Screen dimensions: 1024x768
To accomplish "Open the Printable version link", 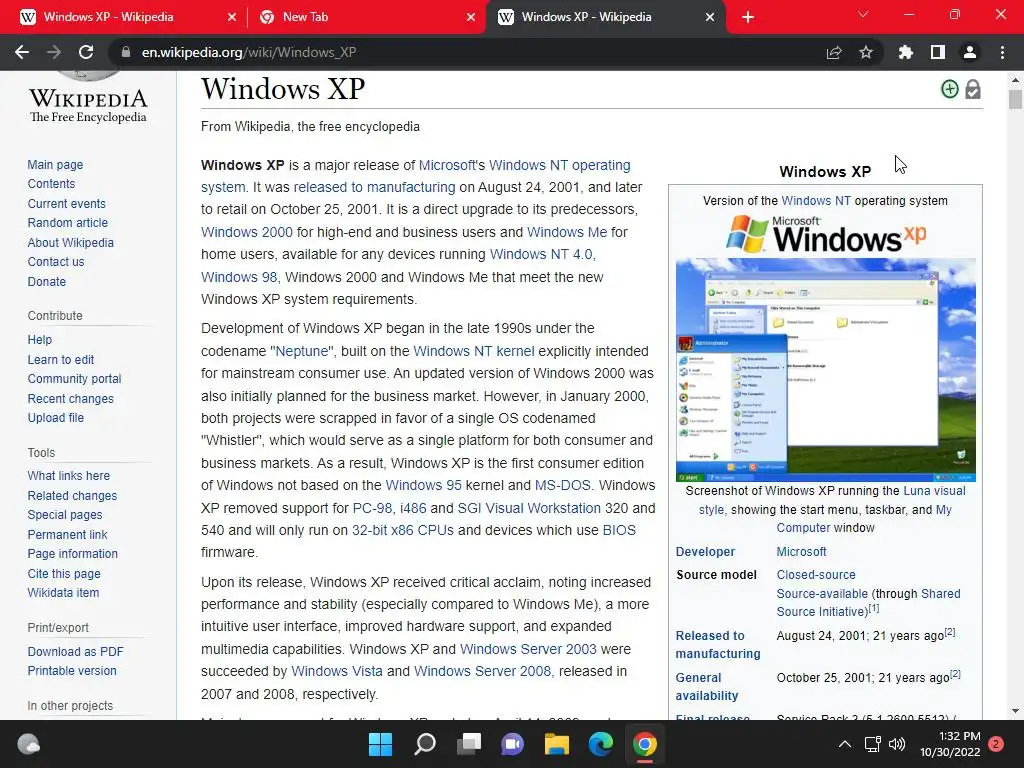I will (72, 671).
